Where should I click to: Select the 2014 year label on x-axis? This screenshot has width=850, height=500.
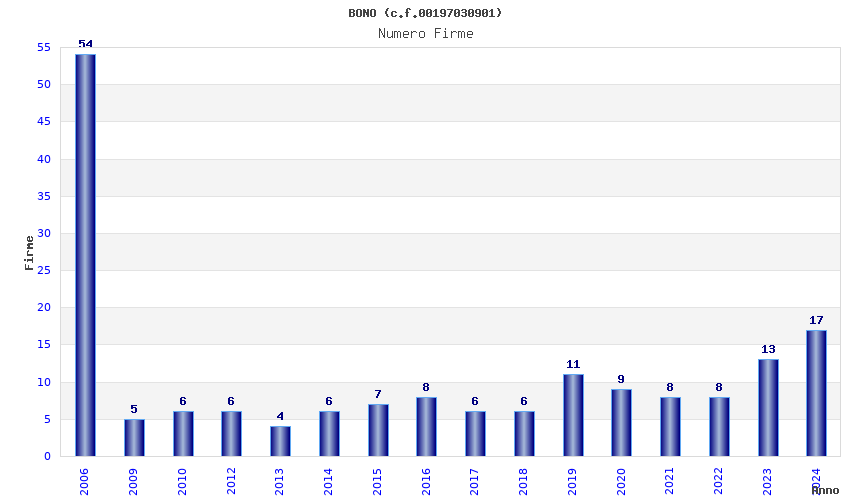328,482
